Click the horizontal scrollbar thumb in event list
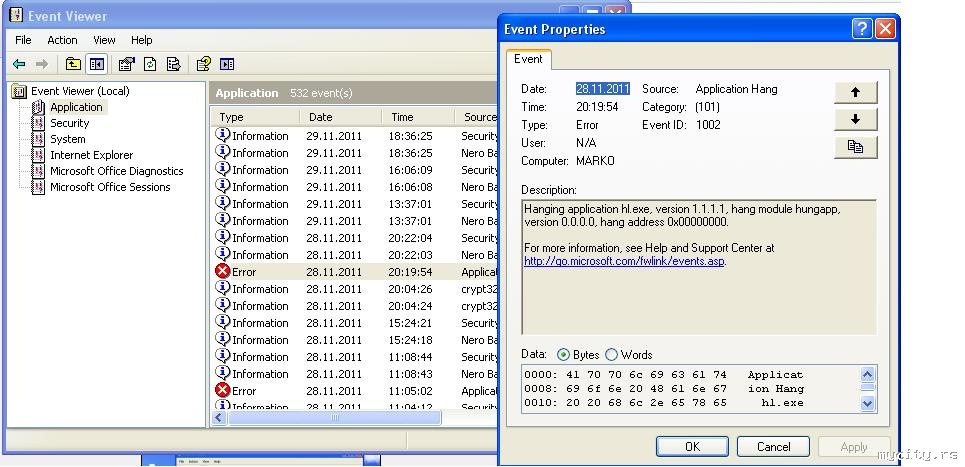This screenshot has height=467, width=965. [335, 418]
